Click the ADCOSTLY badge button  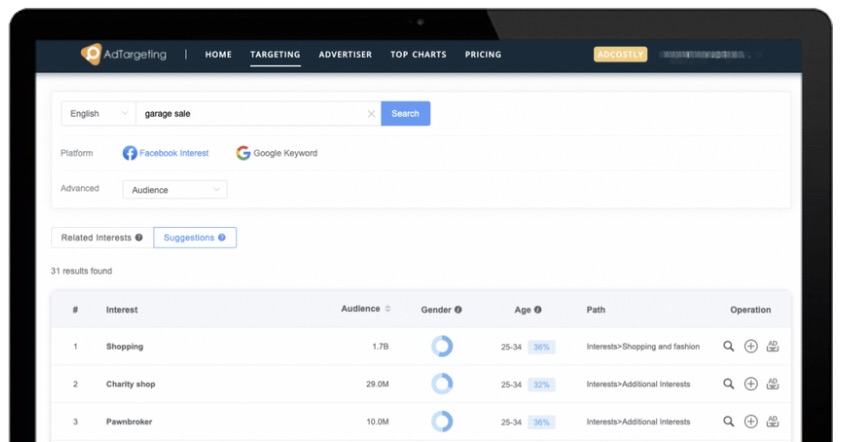point(620,54)
